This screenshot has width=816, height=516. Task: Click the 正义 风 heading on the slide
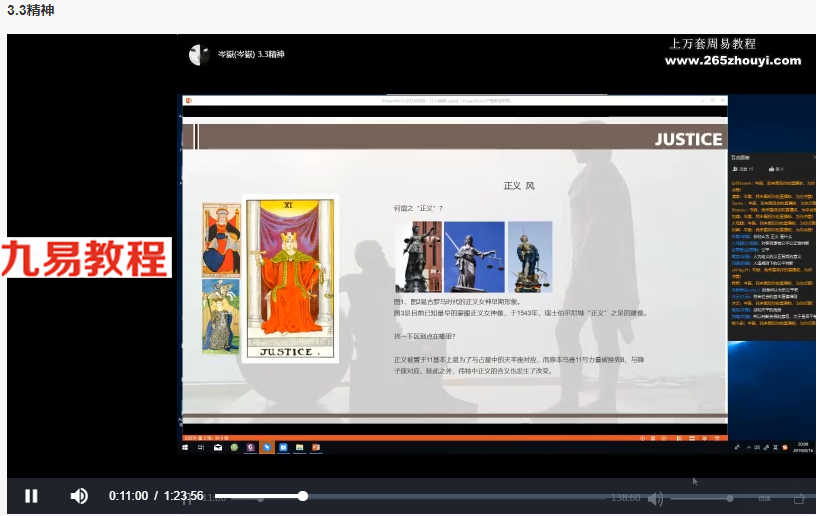519,186
